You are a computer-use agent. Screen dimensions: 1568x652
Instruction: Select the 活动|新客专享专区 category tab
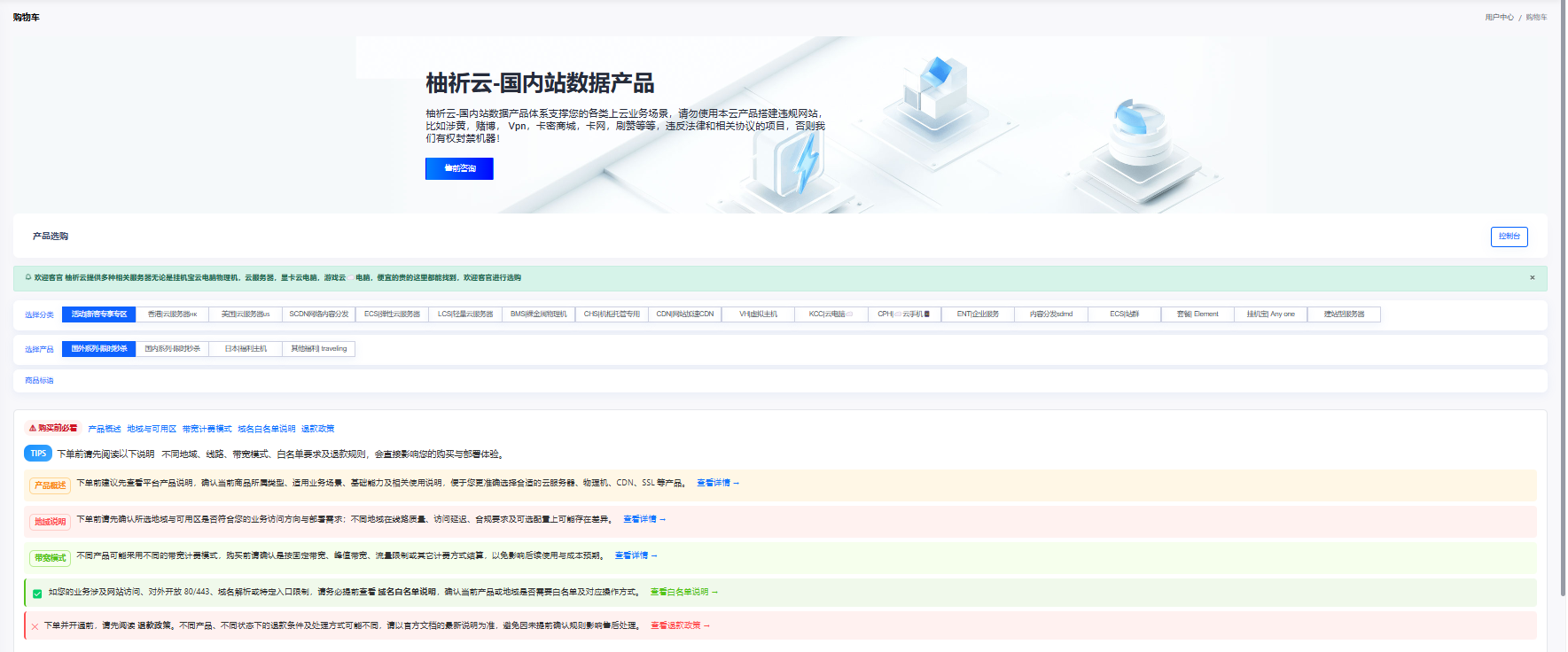pos(99,314)
